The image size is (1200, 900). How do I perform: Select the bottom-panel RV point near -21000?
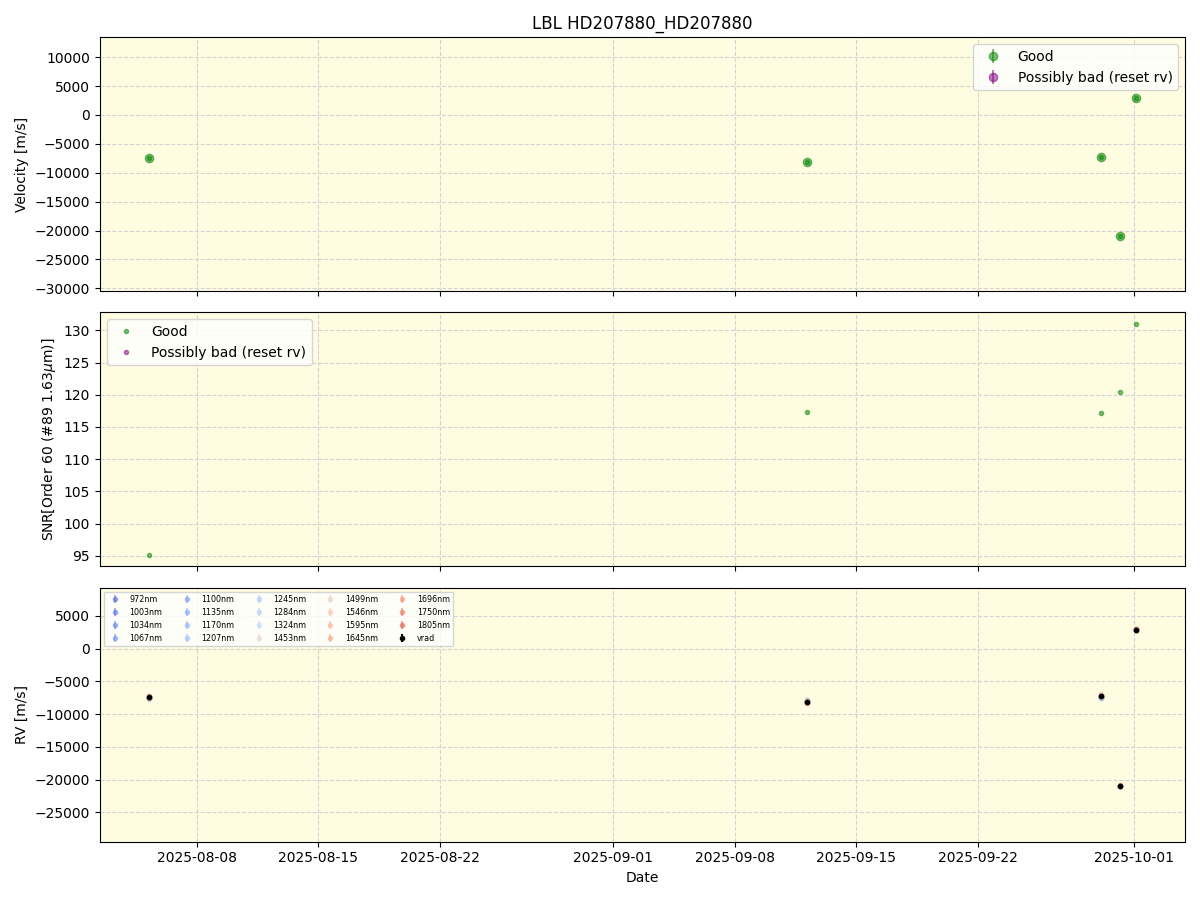pyautogui.click(x=1120, y=786)
